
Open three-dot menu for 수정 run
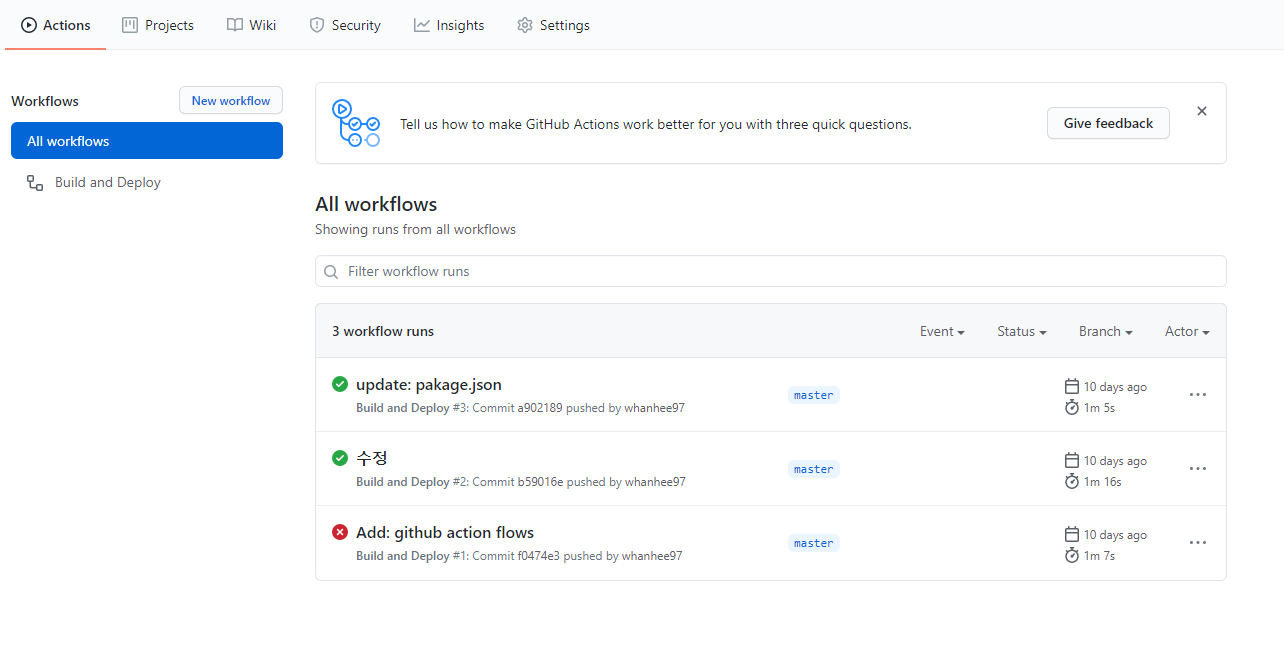point(1198,469)
